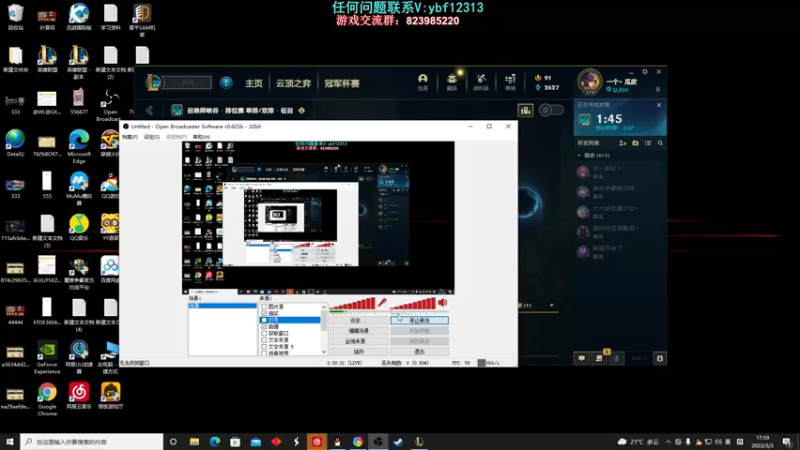
Task: Open the 商城 store icon in League client
Action: (510, 82)
